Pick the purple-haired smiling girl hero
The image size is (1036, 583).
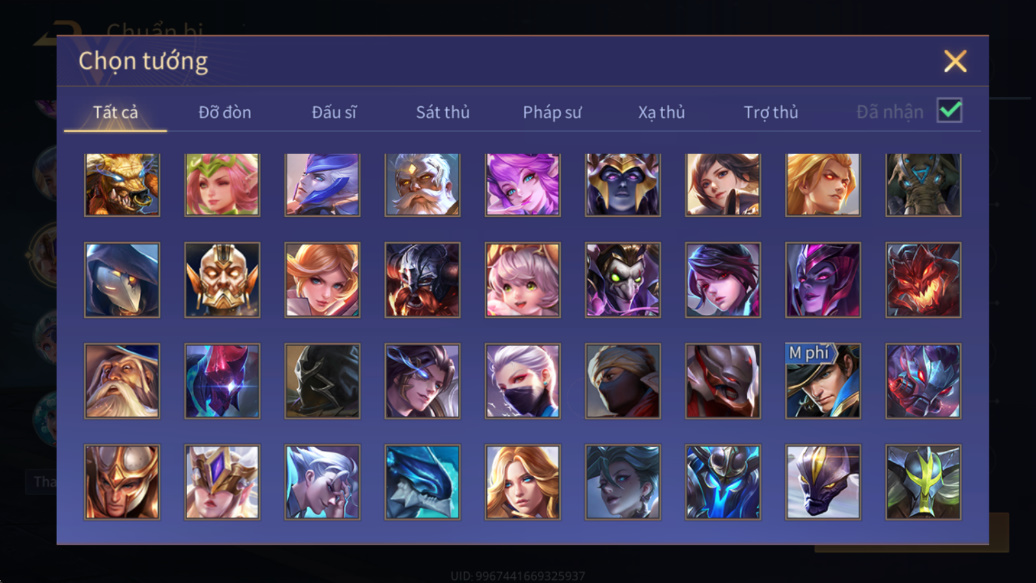click(523, 185)
